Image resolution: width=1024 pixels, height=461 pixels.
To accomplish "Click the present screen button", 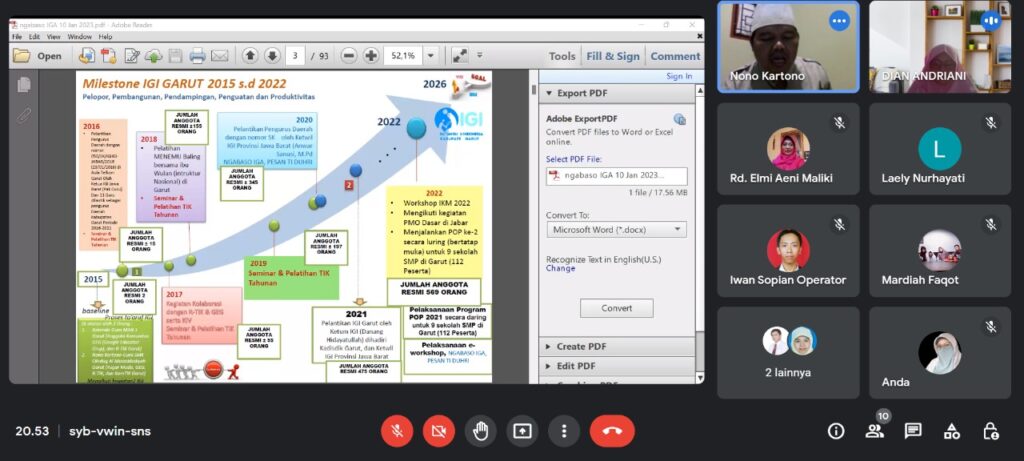I will (x=522, y=431).
